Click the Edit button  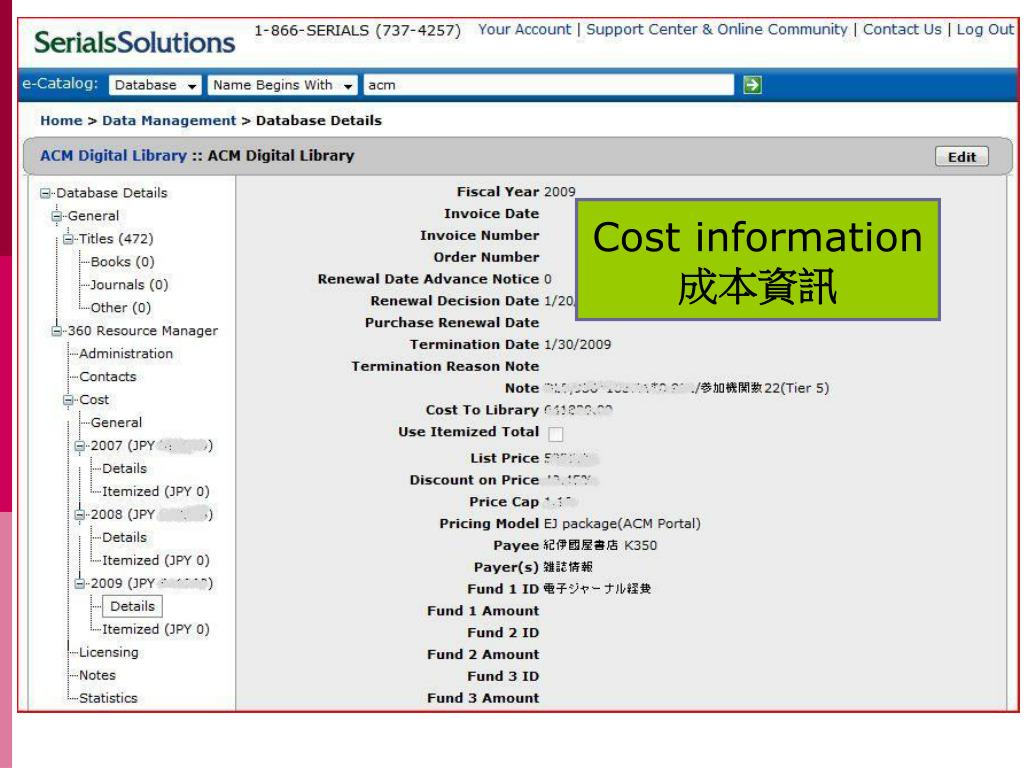tap(961, 157)
